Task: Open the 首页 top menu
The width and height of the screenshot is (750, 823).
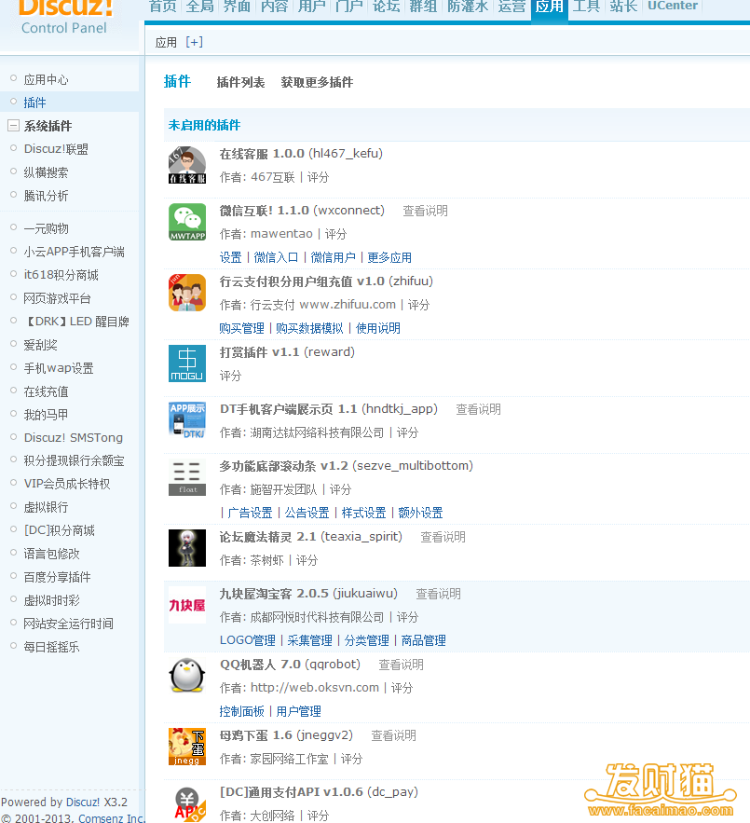Action: coord(162,6)
